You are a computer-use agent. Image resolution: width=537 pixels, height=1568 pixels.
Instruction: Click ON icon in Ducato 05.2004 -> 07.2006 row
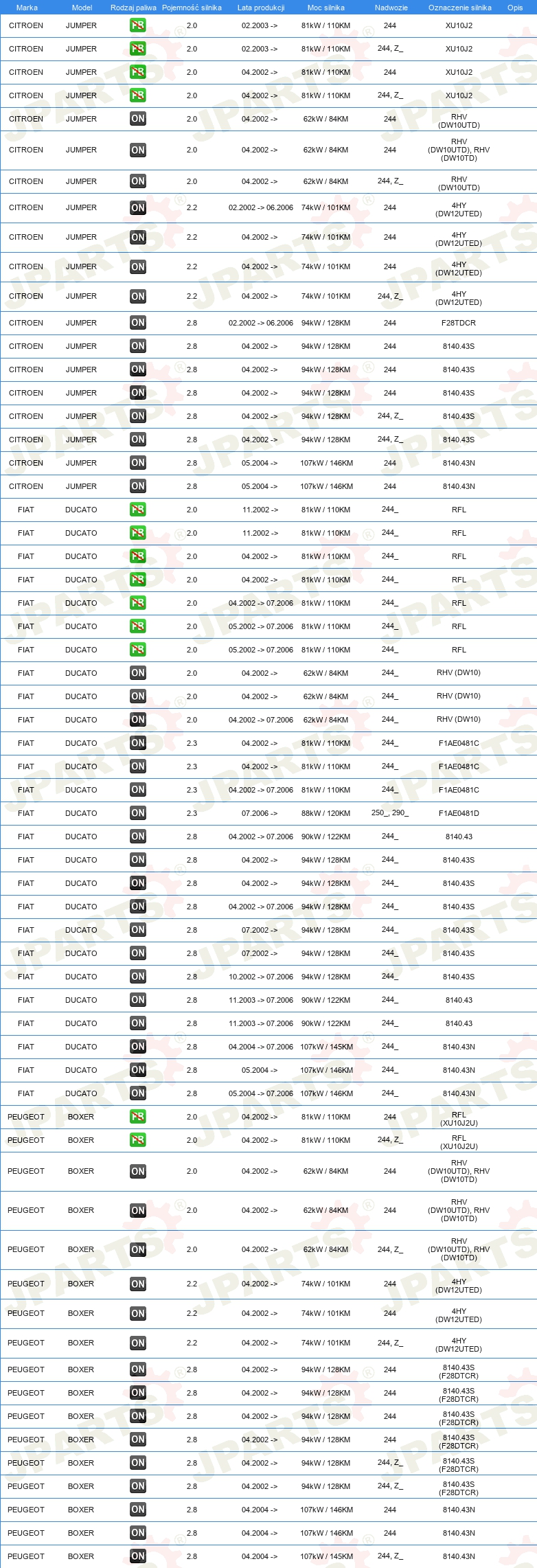pyautogui.click(x=138, y=1093)
